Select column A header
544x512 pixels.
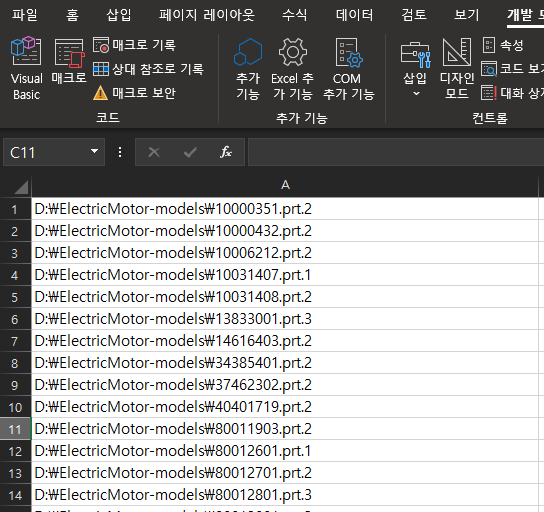tap(285, 185)
